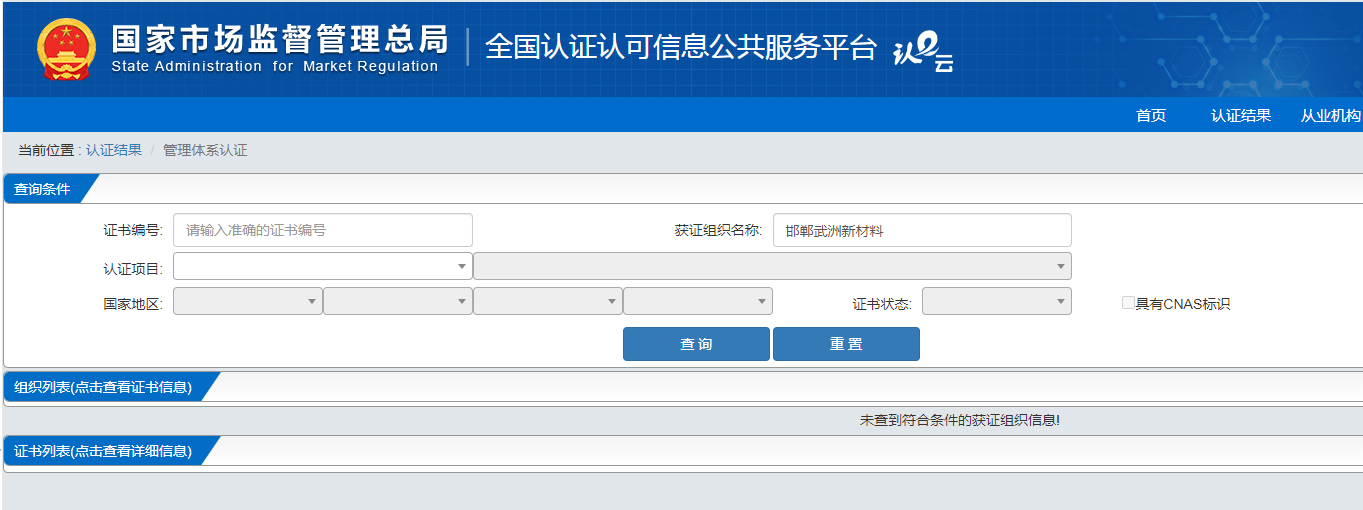Open the second 国家地区 dropdown
Screen dimensions: 1363x510
pyautogui.click(x=398, y=301)
